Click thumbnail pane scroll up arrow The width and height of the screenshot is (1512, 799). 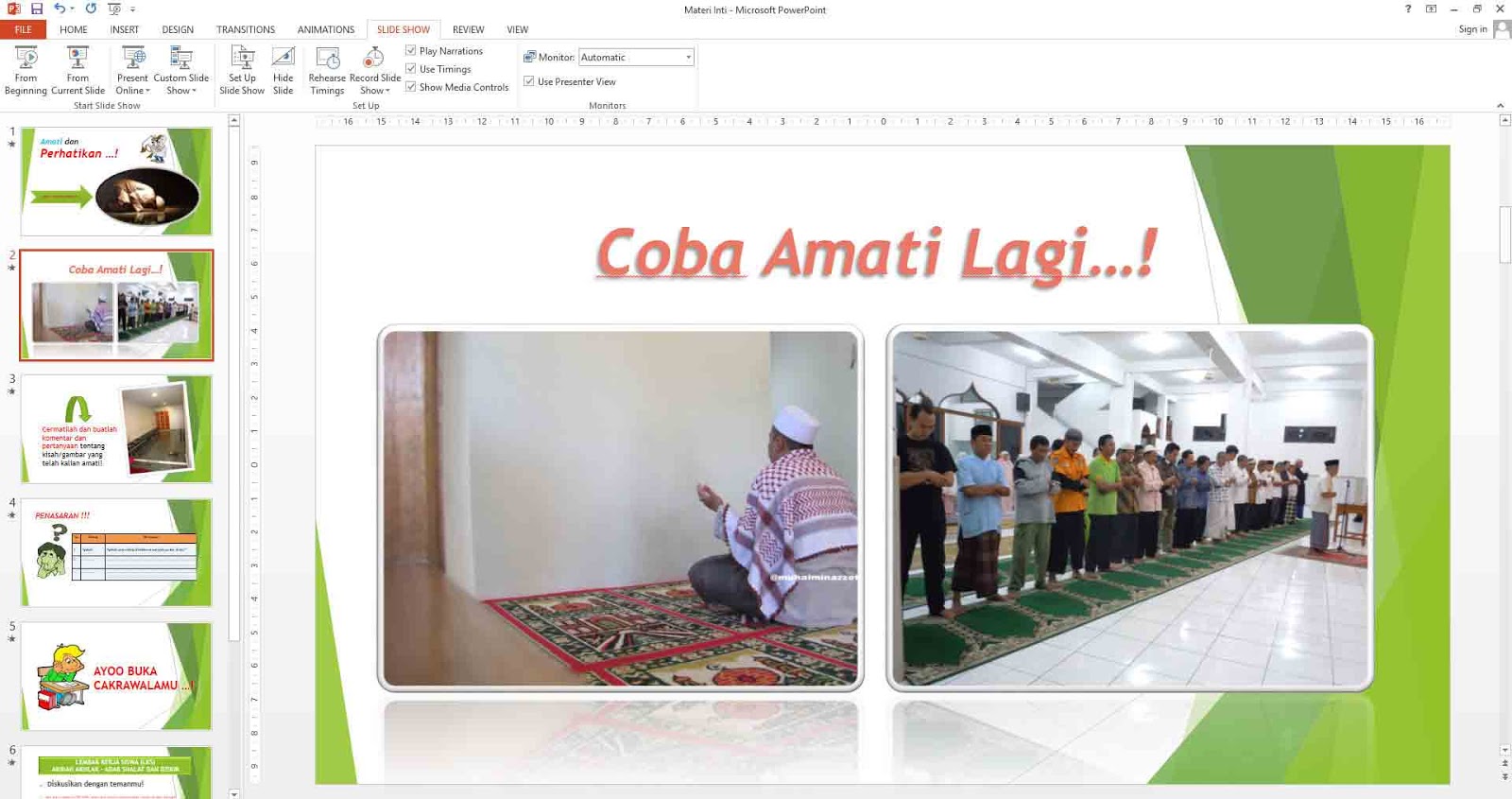[x=234, y=121]
